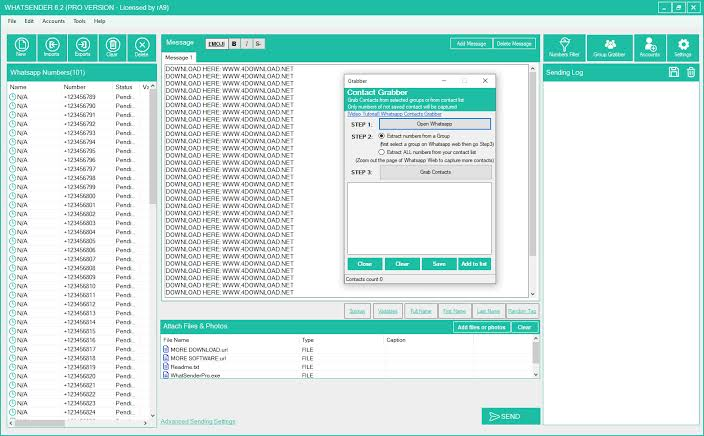Open the Edit menu
This screenshot has width=704, height=436.
[x=29, y=21]
